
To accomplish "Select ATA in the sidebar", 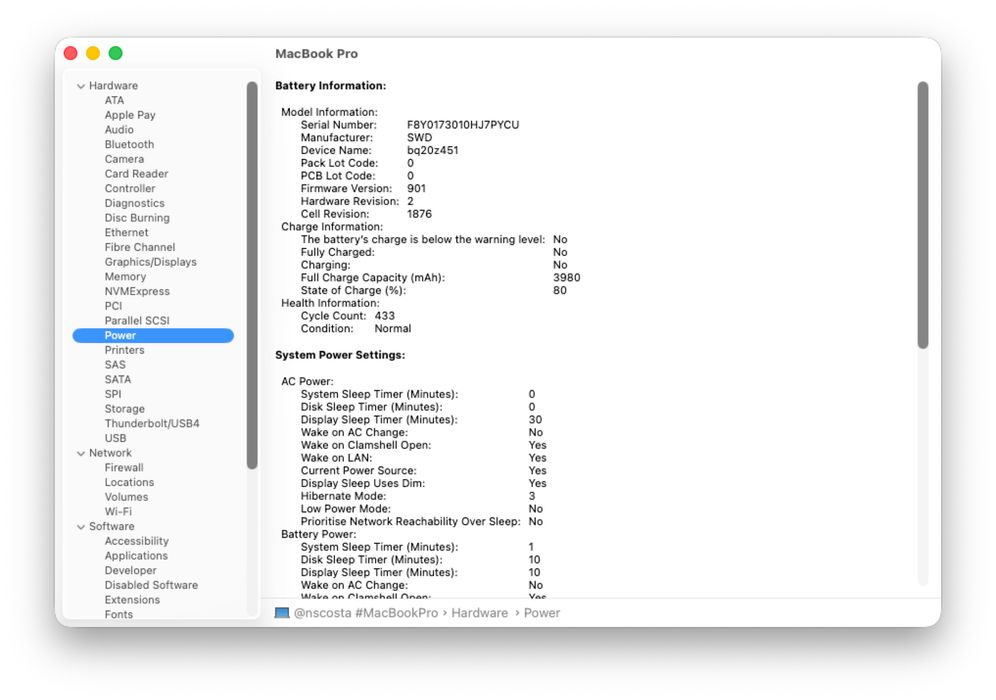I will (114, 100).
